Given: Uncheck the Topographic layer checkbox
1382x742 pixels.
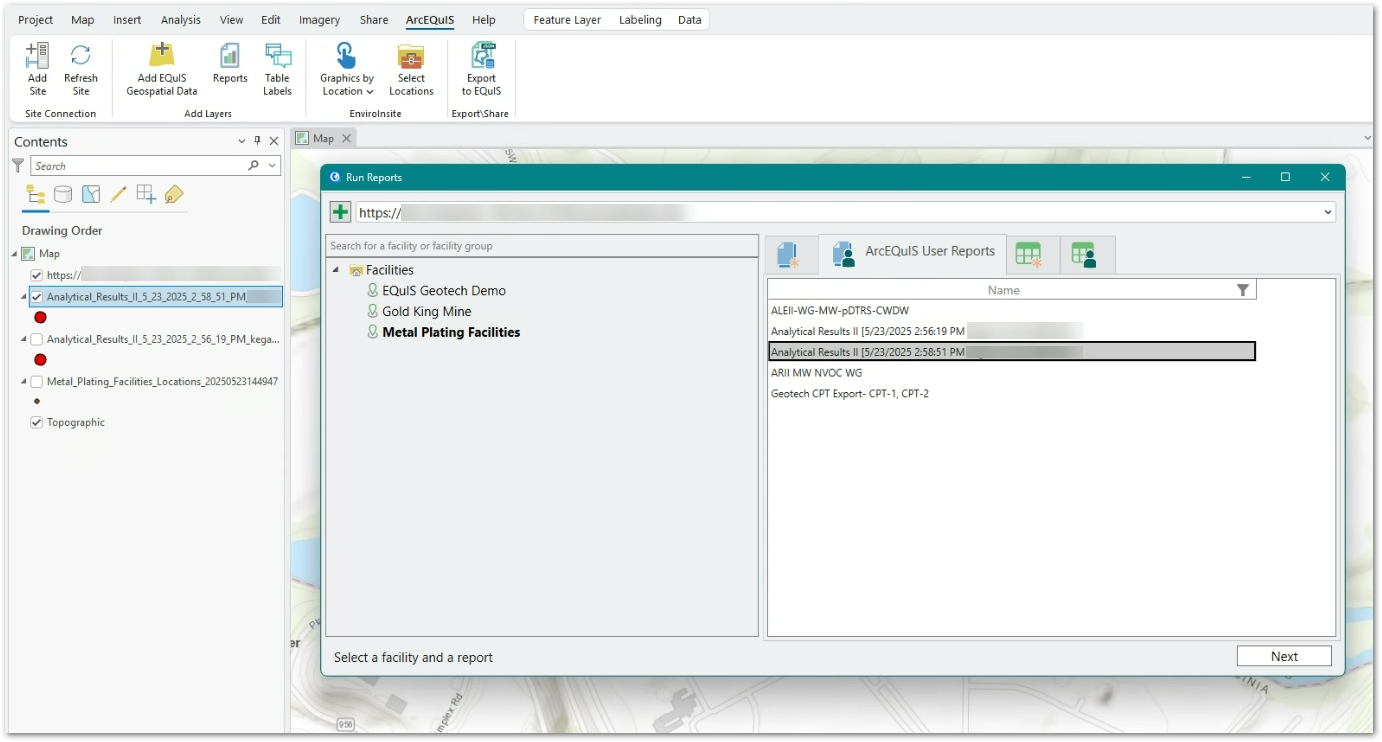Looking at the screenshot, I should 37,423.
